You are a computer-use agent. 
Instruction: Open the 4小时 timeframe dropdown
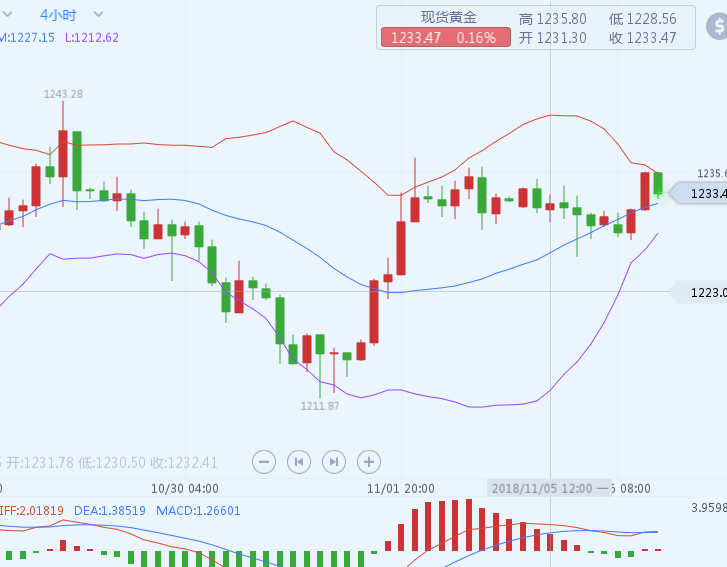[71, 14]
